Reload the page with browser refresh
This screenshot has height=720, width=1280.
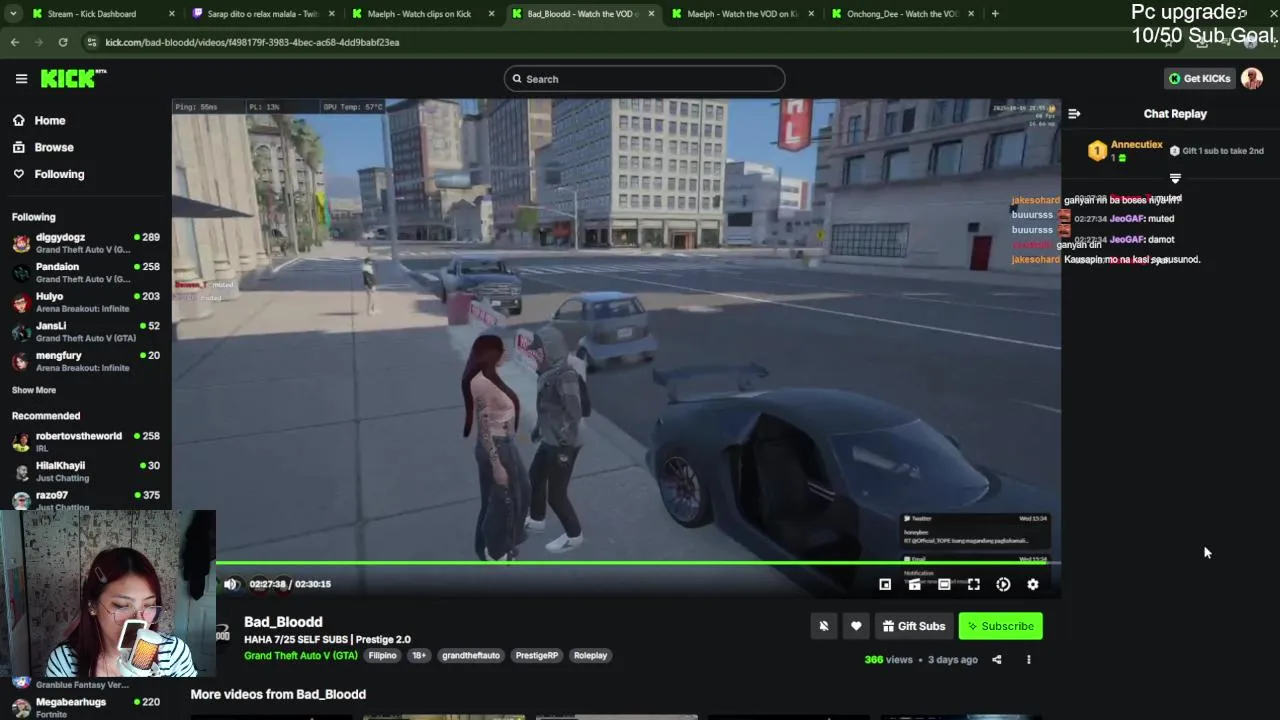(x=62, y=42)
